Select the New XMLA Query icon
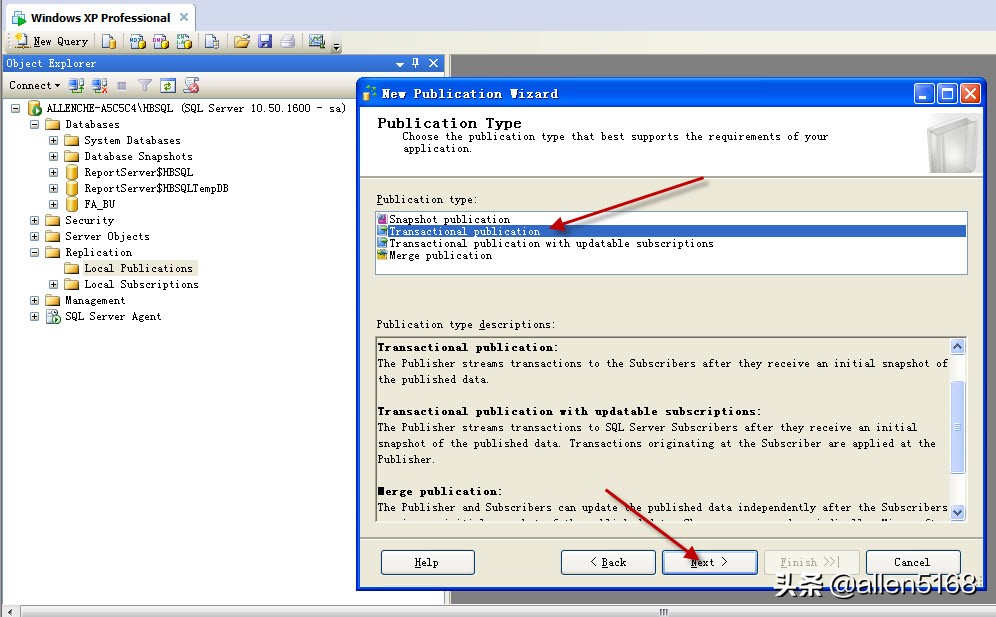 tap(183, 41)
